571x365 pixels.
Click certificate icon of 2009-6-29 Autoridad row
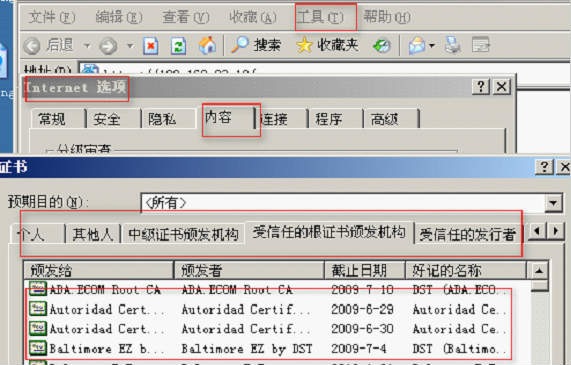click(x=38, y=309)
